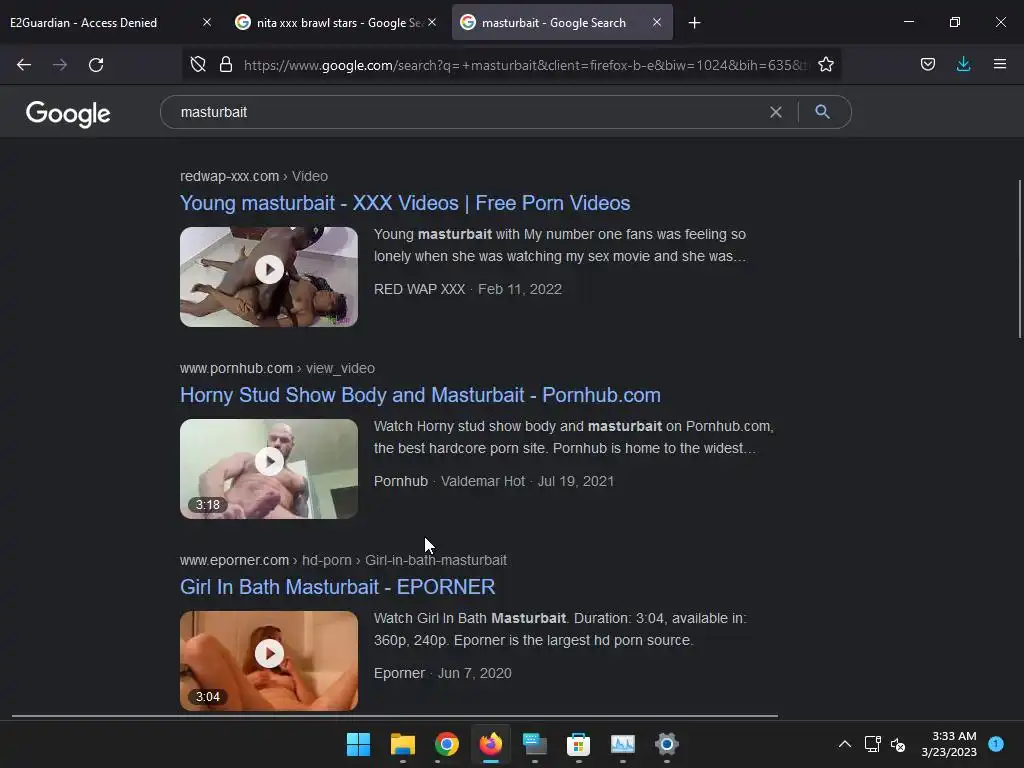Save page to Pocket
This screenshot has width=1024, height=768.
point(928,64)
